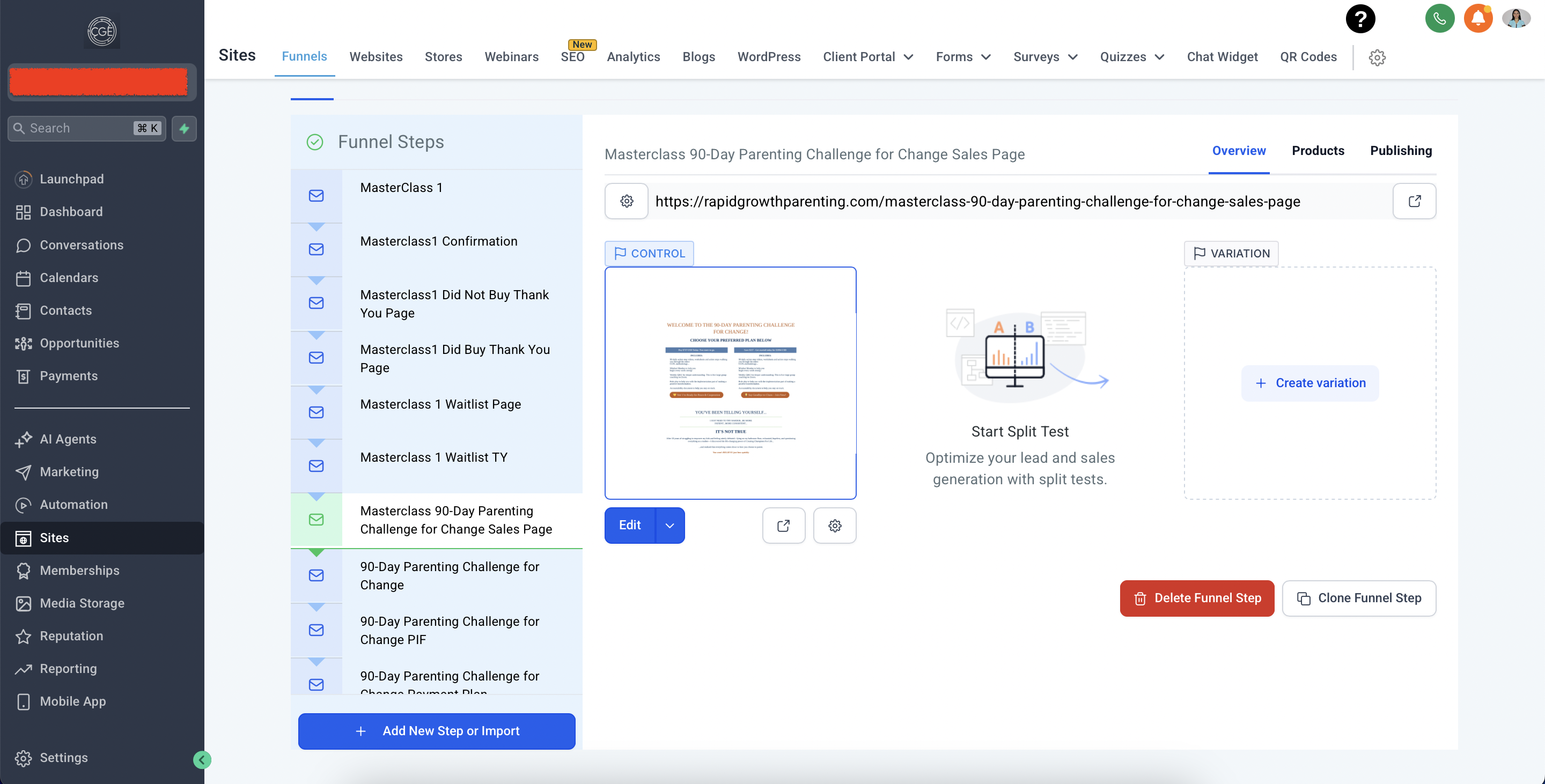
Task: Open Sites settings gear in top navigation
Action: tap(1377, 57)
